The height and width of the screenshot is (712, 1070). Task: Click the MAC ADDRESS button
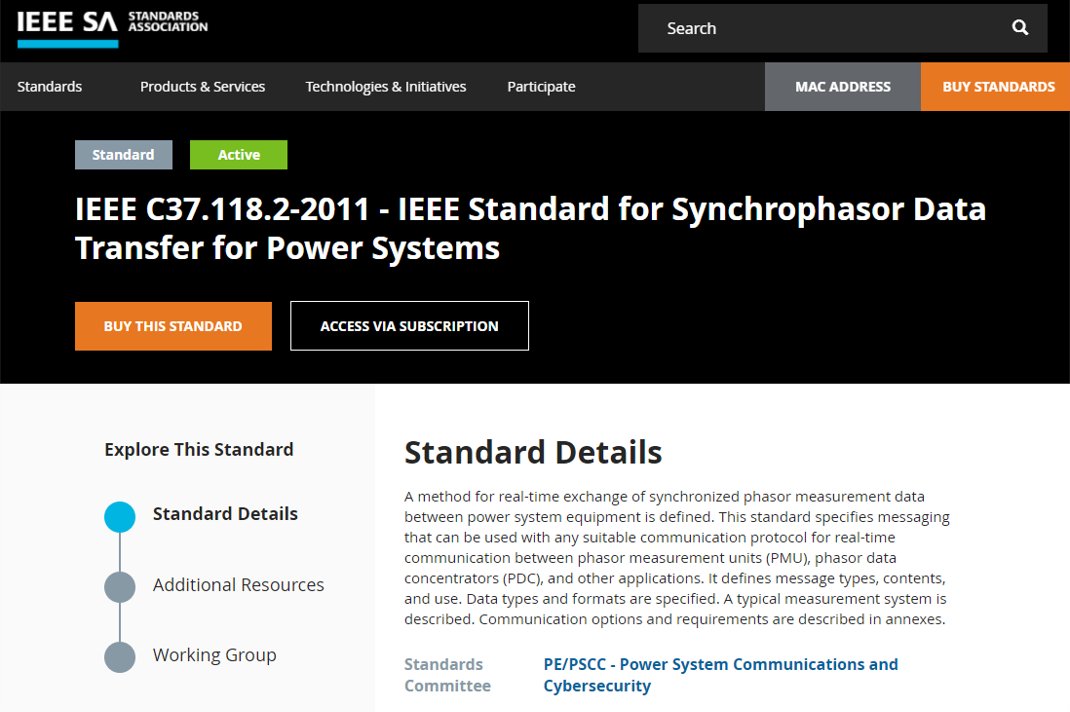(x=843, y=87)
